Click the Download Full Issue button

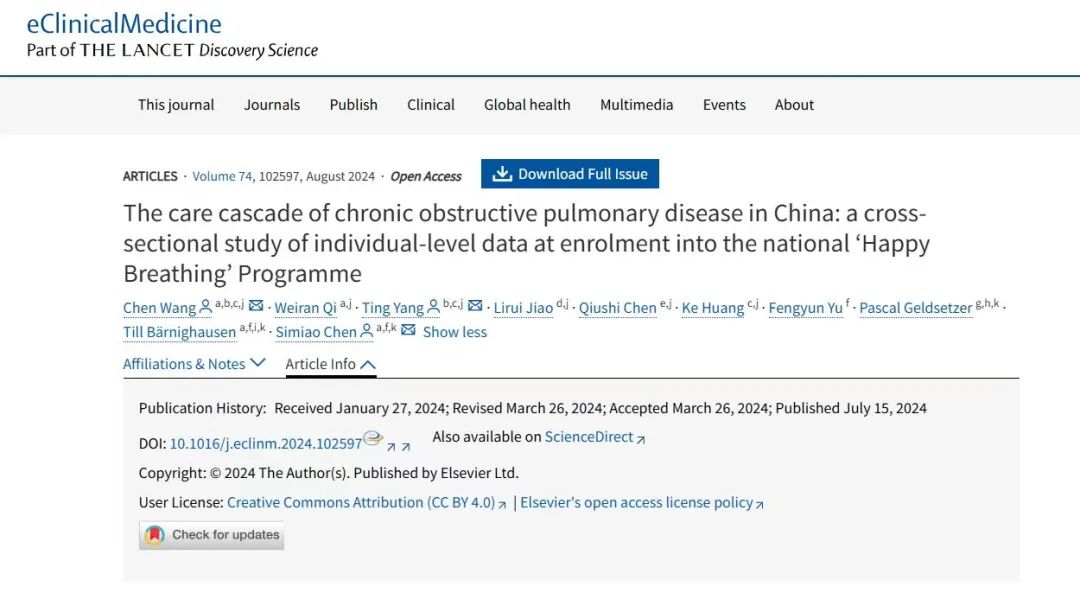pos(570,174)
